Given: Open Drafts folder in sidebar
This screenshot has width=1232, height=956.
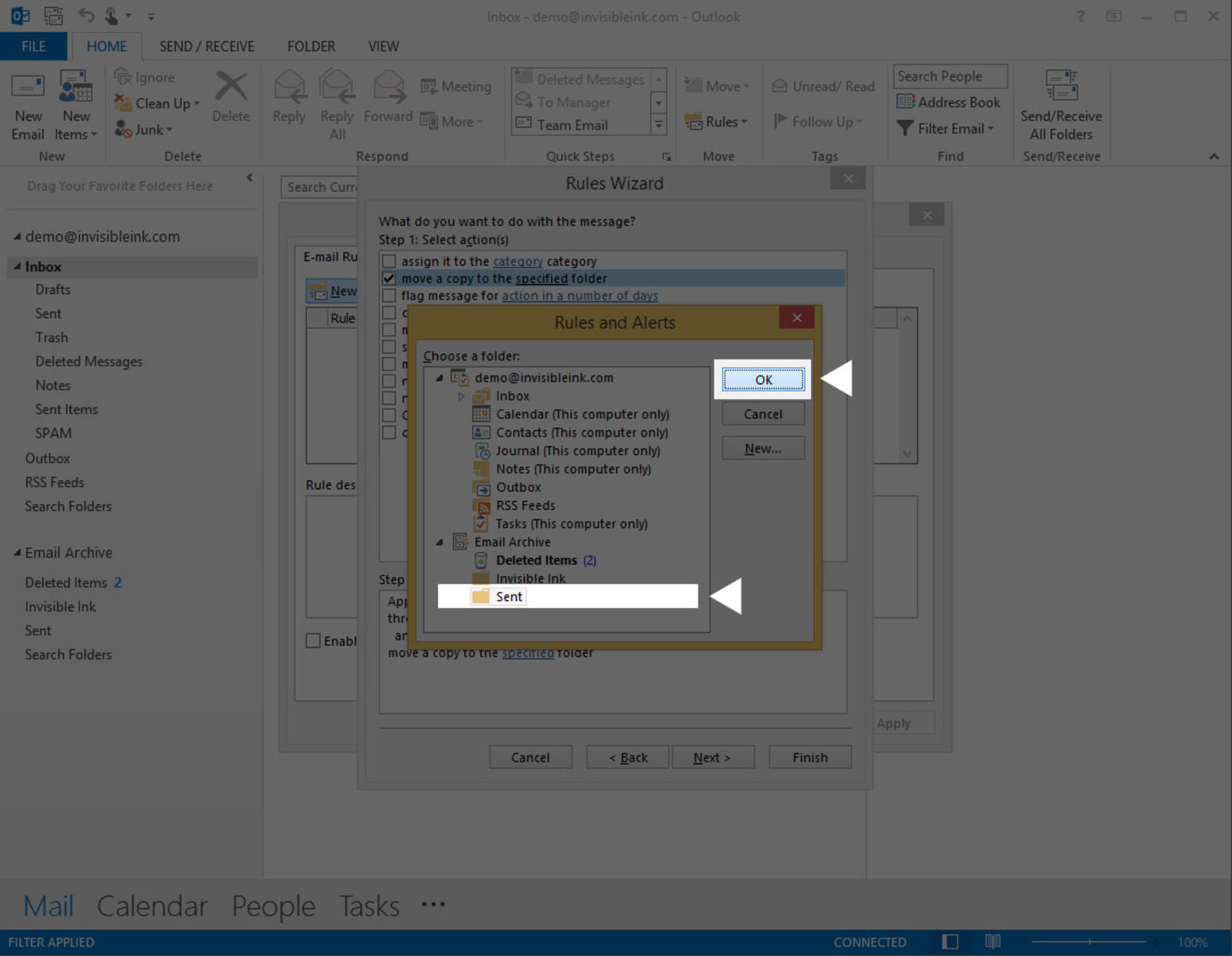Looking at the screenshot, I should [53, 289].
